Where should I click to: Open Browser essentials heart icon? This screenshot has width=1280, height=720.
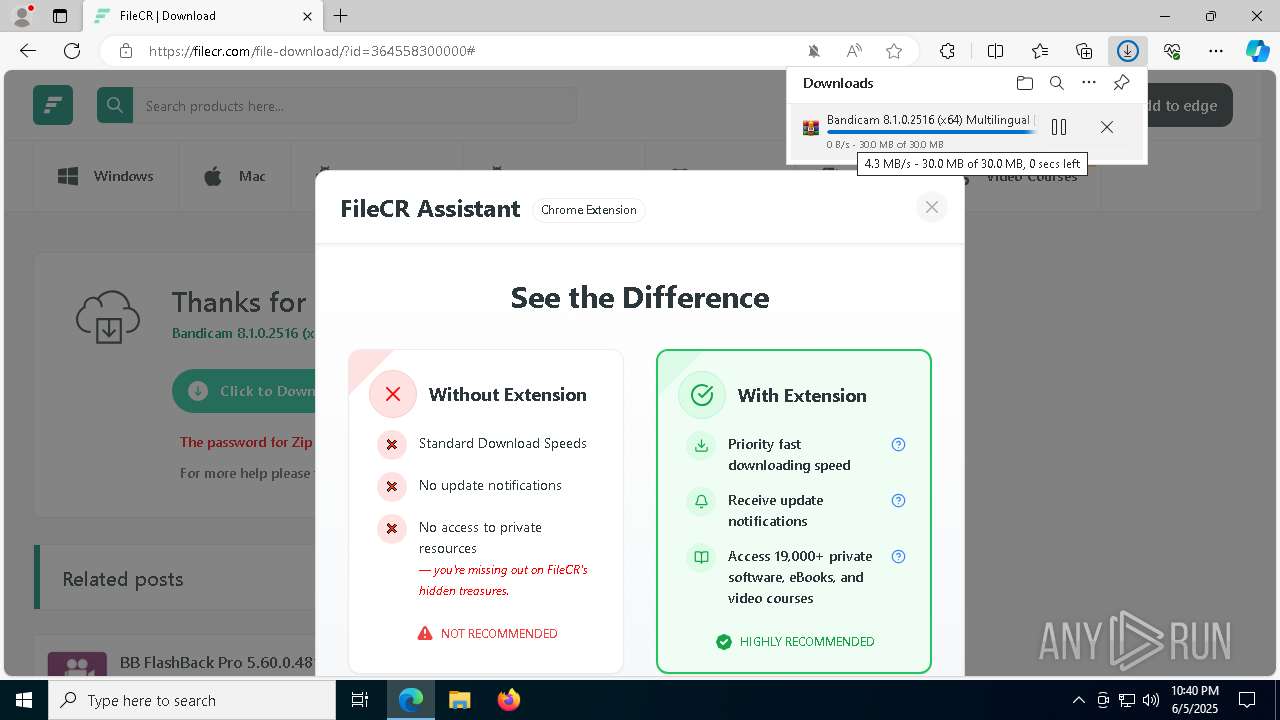(1172, 51)
